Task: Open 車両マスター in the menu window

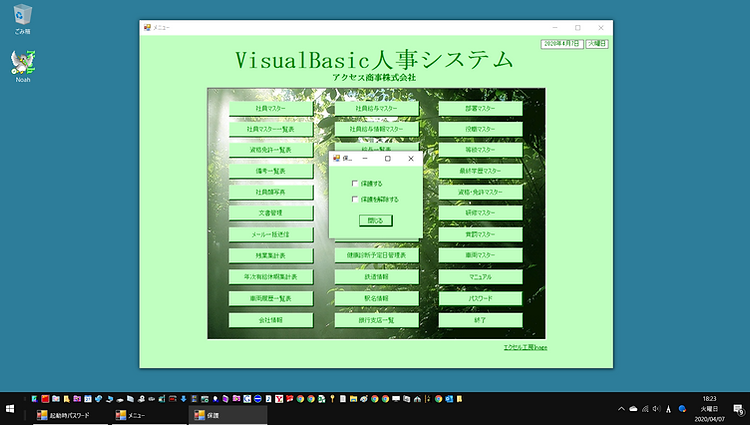Action: [480, 256]
